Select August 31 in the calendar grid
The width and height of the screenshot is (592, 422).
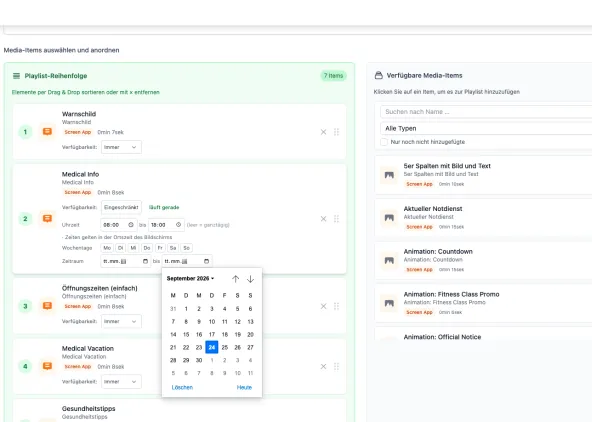click(x=173, y=309)
